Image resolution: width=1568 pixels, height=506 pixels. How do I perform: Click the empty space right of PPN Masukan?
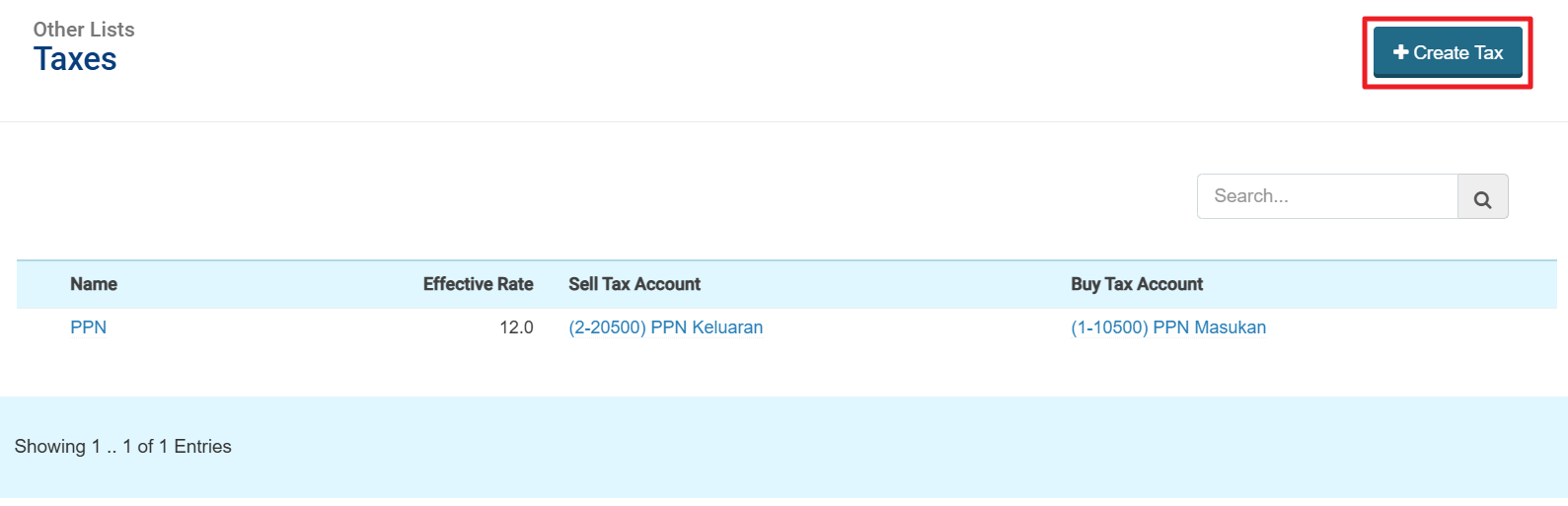pos(1411,327)
